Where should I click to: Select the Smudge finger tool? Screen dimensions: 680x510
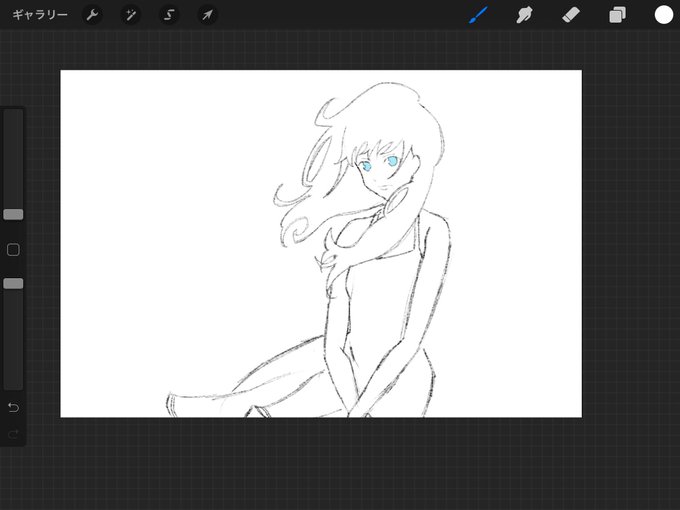(524, 15)
